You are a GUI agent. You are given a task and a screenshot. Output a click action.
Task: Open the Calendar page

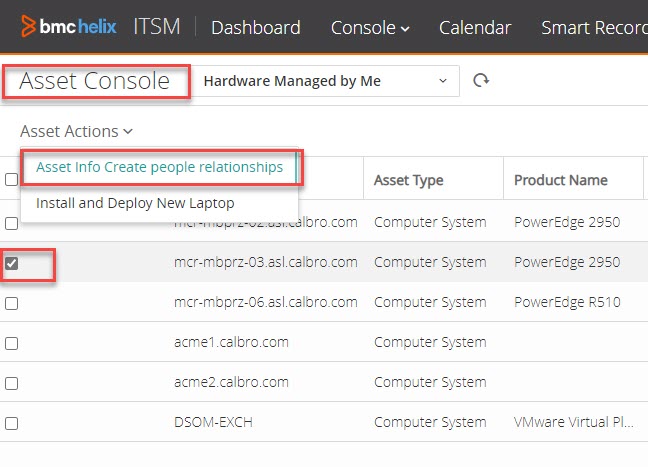(475, 28)
